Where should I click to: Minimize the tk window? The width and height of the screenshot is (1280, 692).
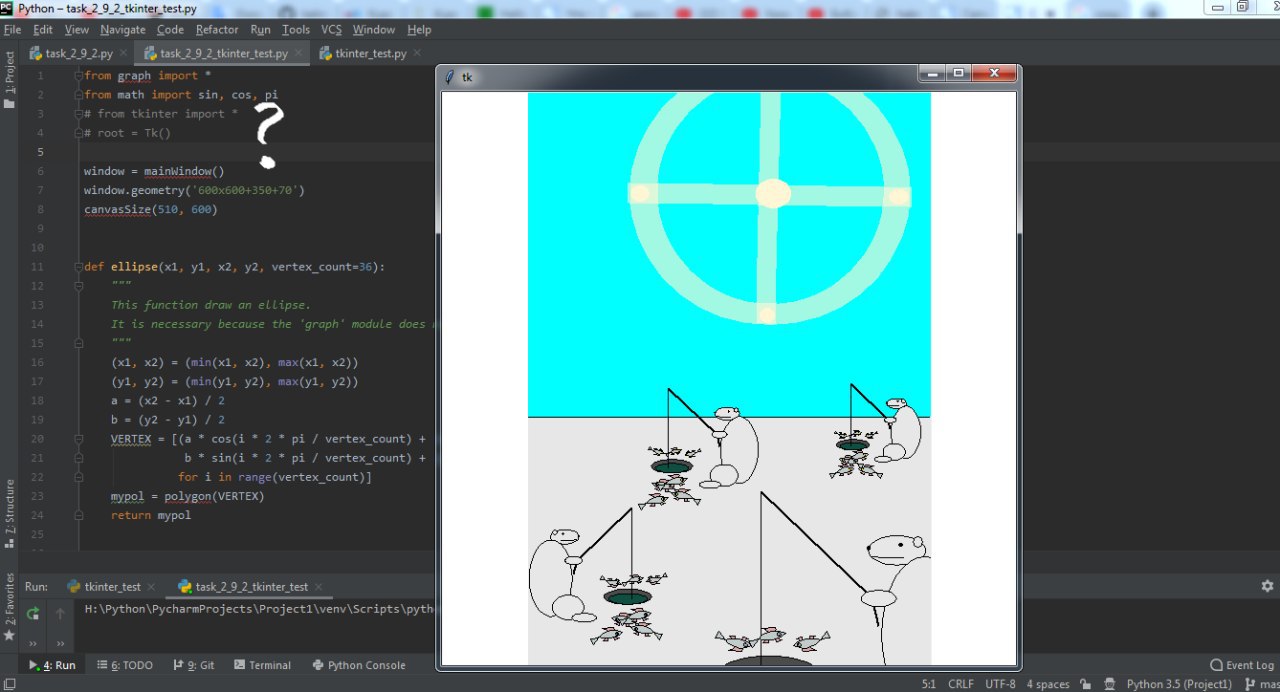click(933, 74)
